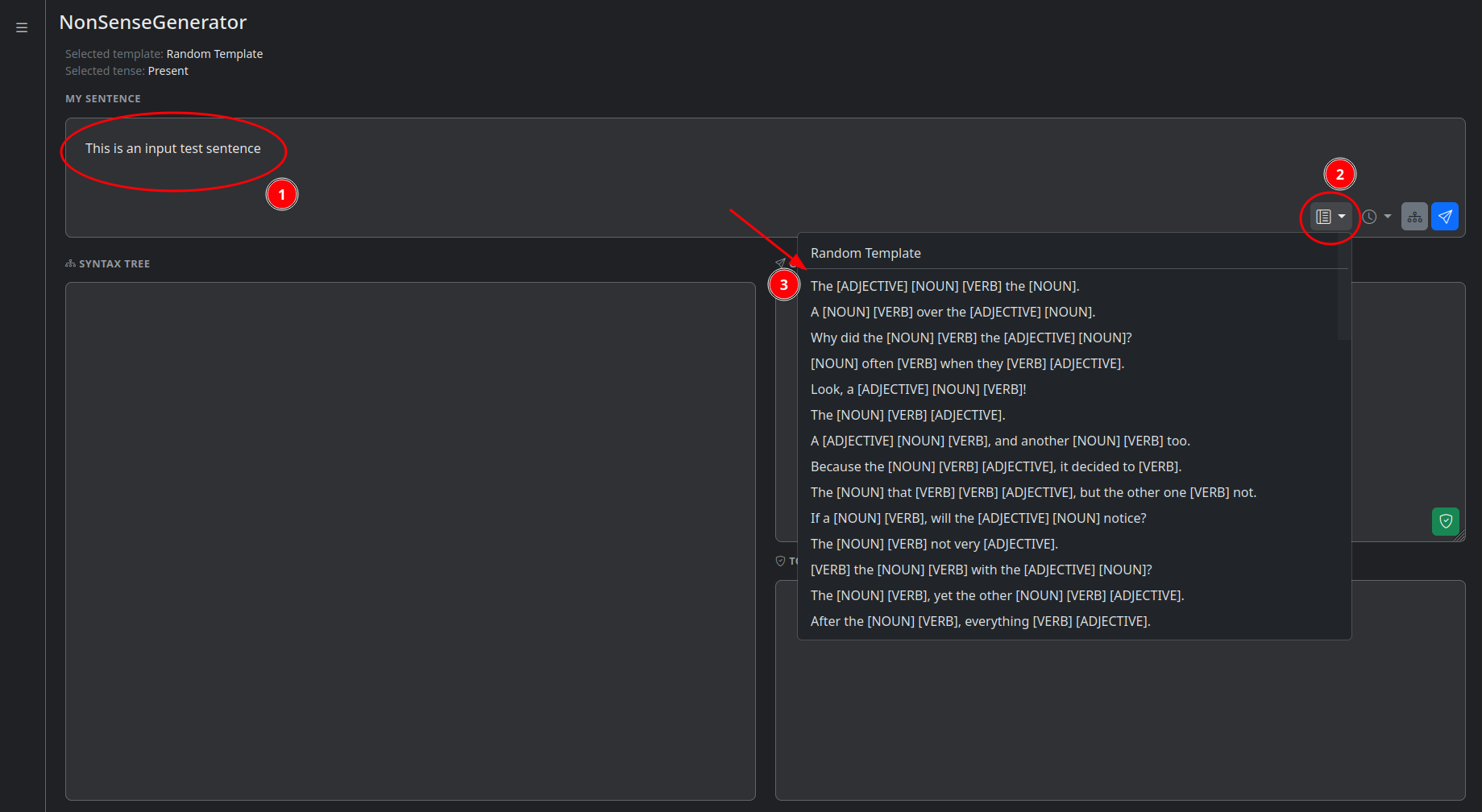The width and height of the screenshot is (1482, 812).
Task: Choose the 'Look, a [ADJECTIVE] [NOUN]' template
Action: point(918,389)
